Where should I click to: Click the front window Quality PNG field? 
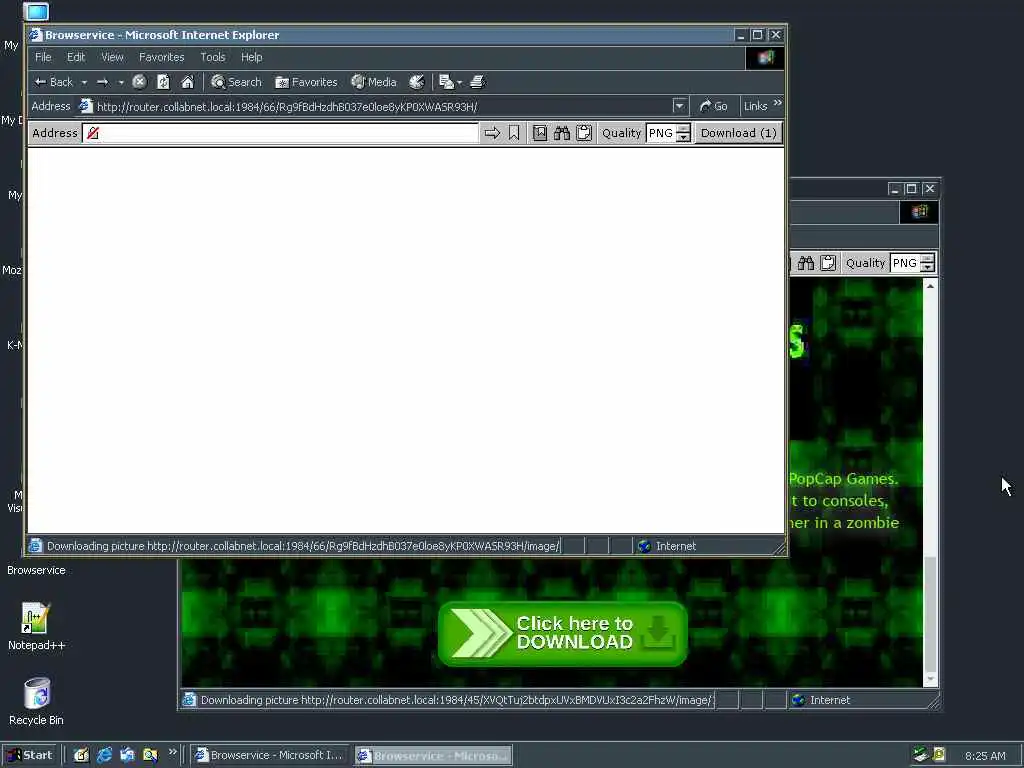[x=660, y=133]
